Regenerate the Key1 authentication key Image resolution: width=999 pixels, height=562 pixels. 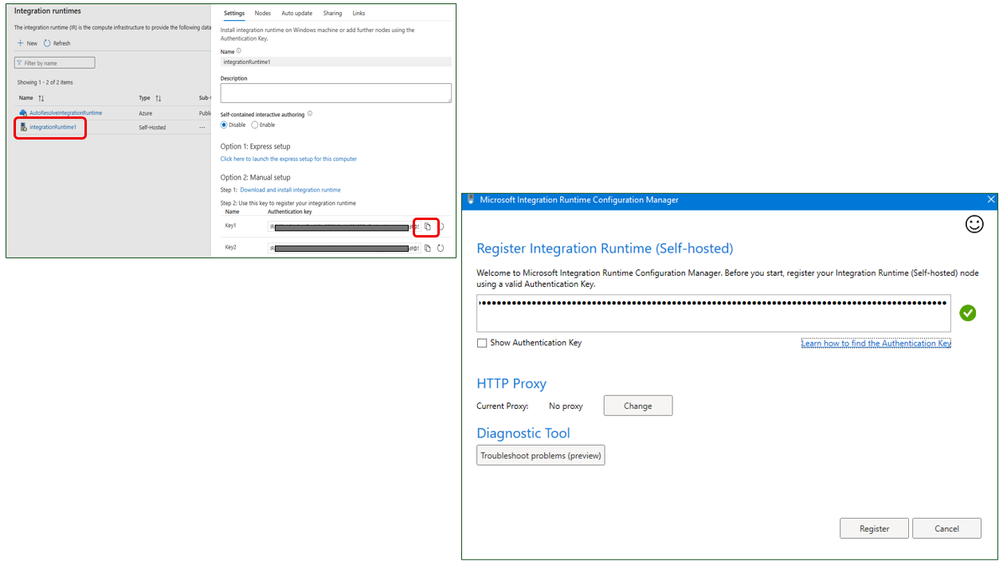(441, 227)
